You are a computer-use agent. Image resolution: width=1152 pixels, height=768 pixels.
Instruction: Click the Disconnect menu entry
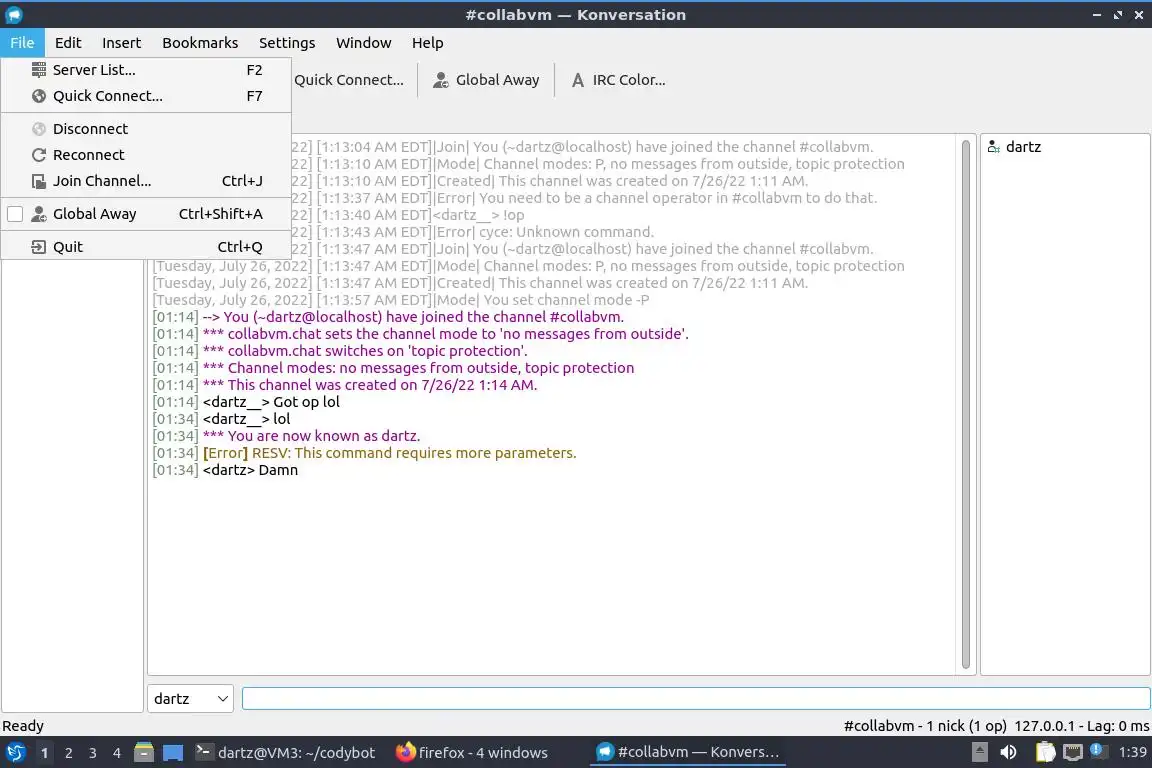[x=146, y=129]
